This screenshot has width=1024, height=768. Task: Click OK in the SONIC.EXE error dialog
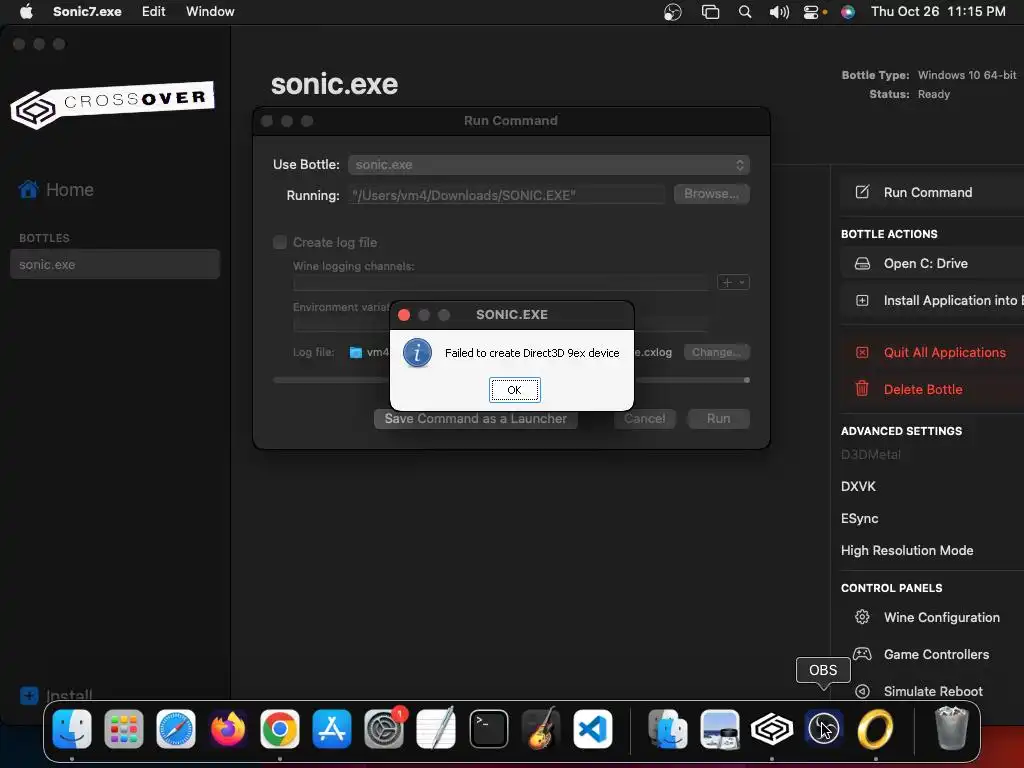point(515,390)
